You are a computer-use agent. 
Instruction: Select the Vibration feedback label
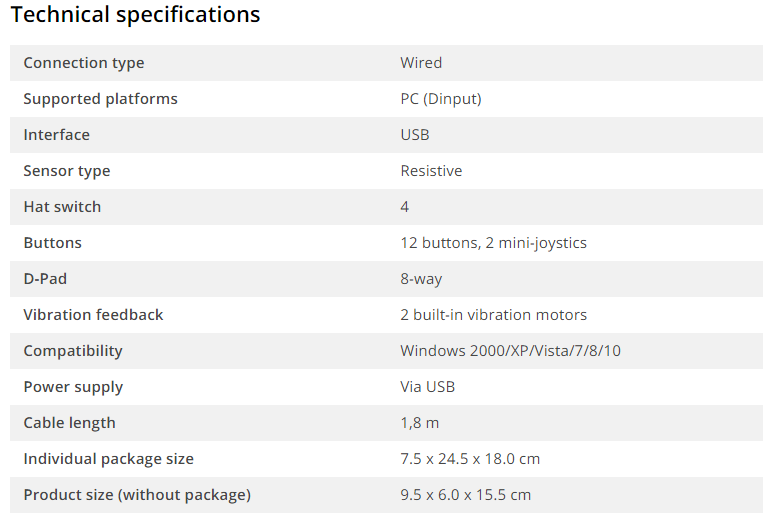[x=93, y=315]
